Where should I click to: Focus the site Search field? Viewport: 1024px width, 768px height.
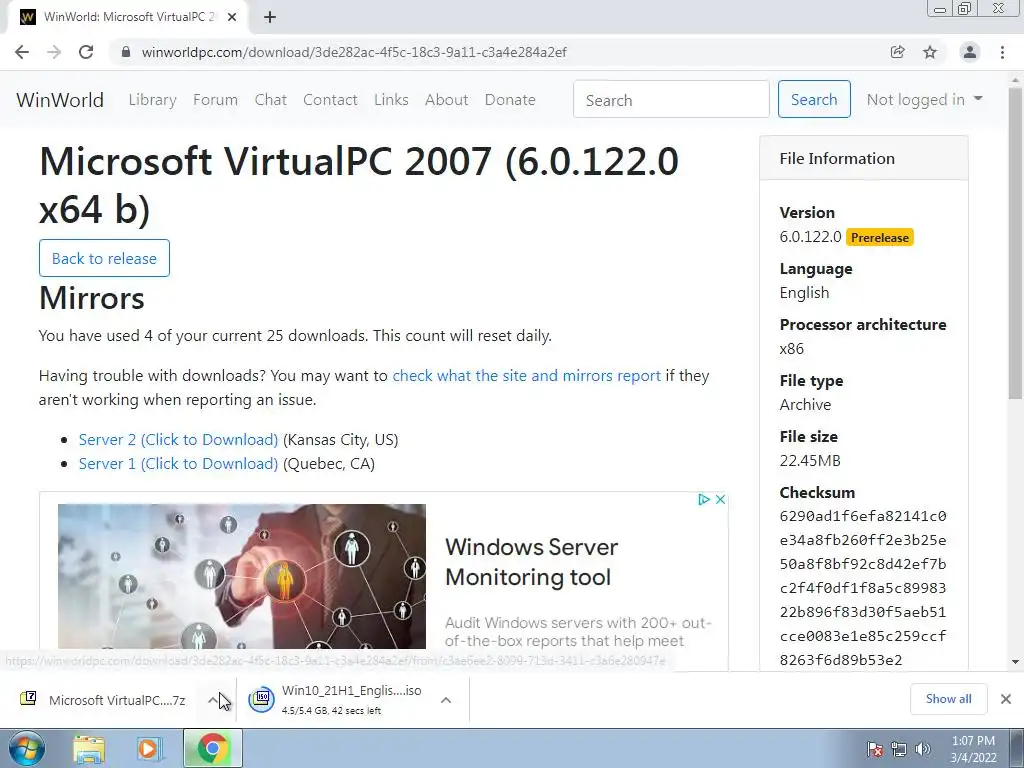pos(671,99)
